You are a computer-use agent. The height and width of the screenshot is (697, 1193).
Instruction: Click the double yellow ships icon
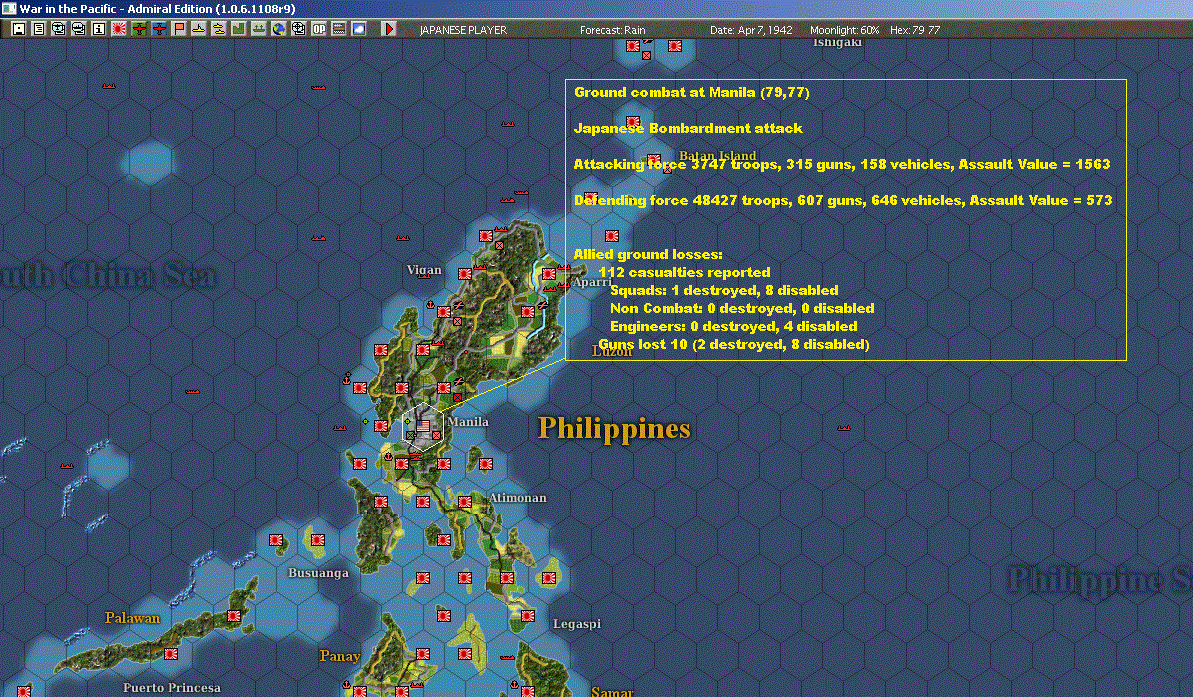(218, 29)
